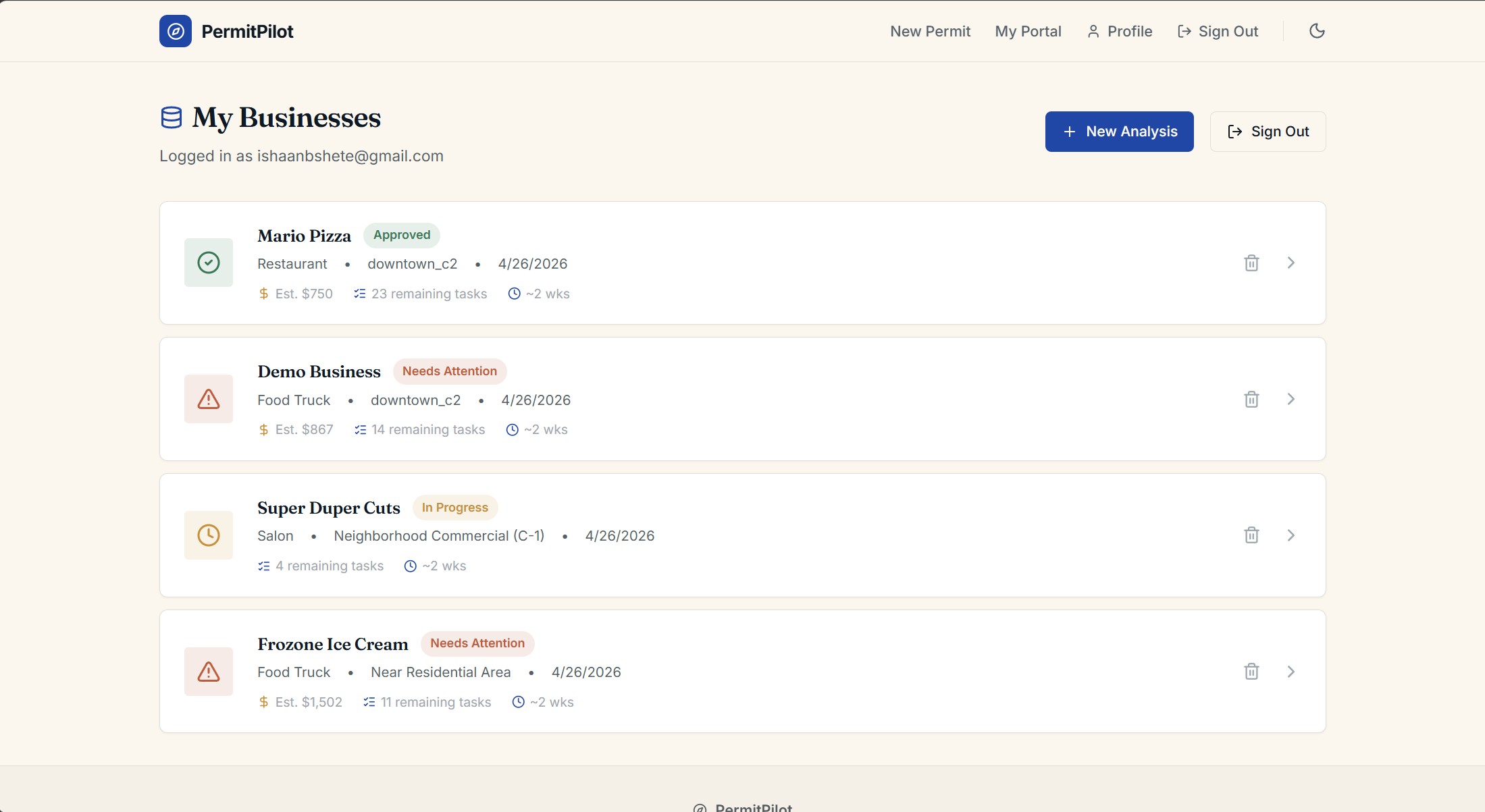Viewport: 1485px width, 812px height.
Task: Click the warning triangle icon for Demo Business
Action: tap(208, 399)
